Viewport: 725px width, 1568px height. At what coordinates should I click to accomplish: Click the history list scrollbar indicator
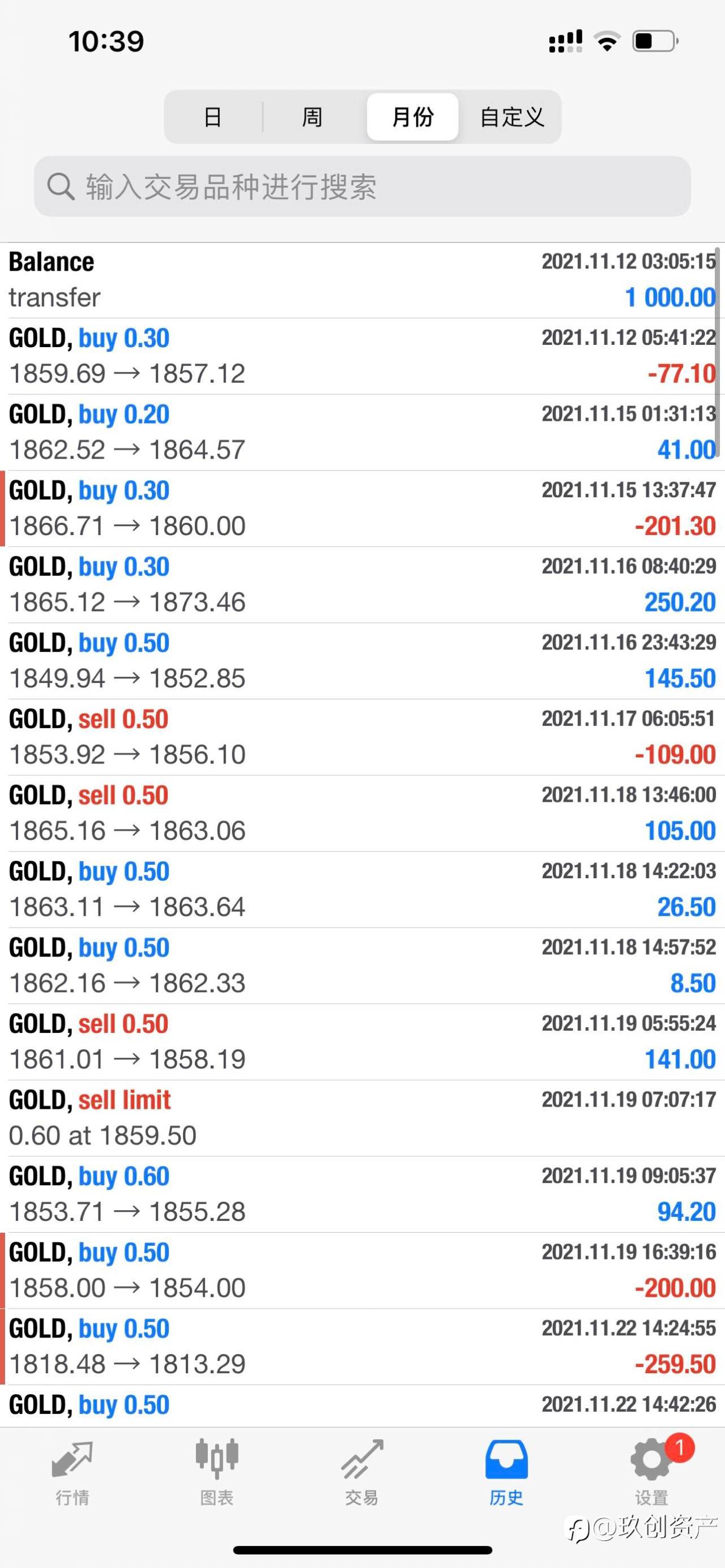[718, 353]
